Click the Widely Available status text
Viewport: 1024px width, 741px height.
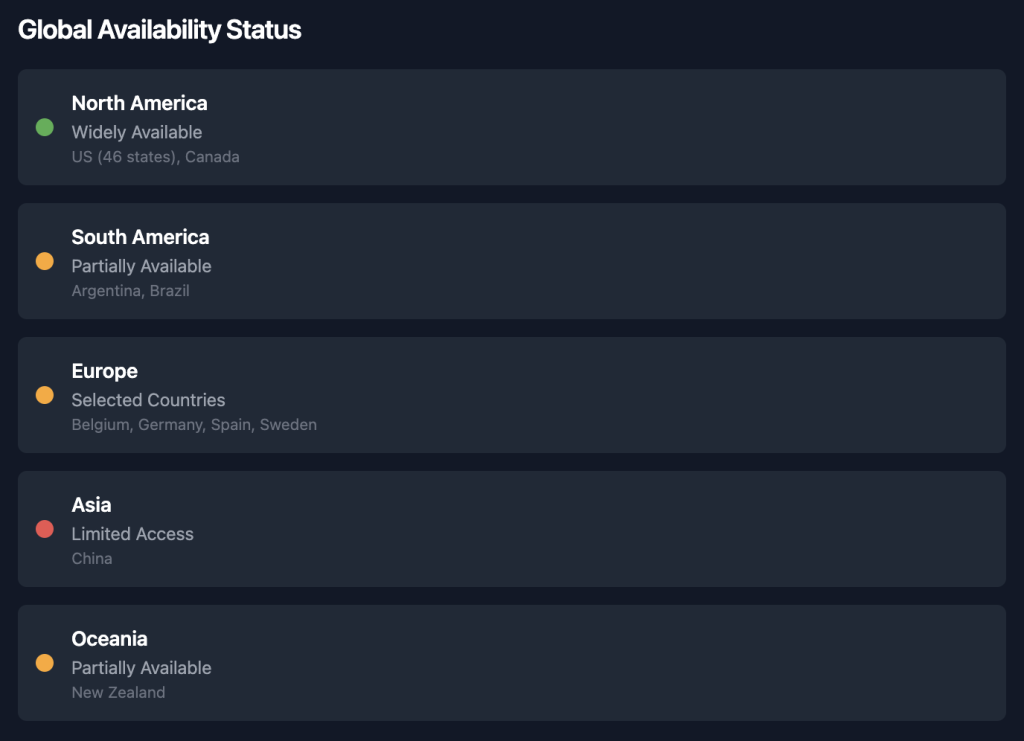point(136,133)
